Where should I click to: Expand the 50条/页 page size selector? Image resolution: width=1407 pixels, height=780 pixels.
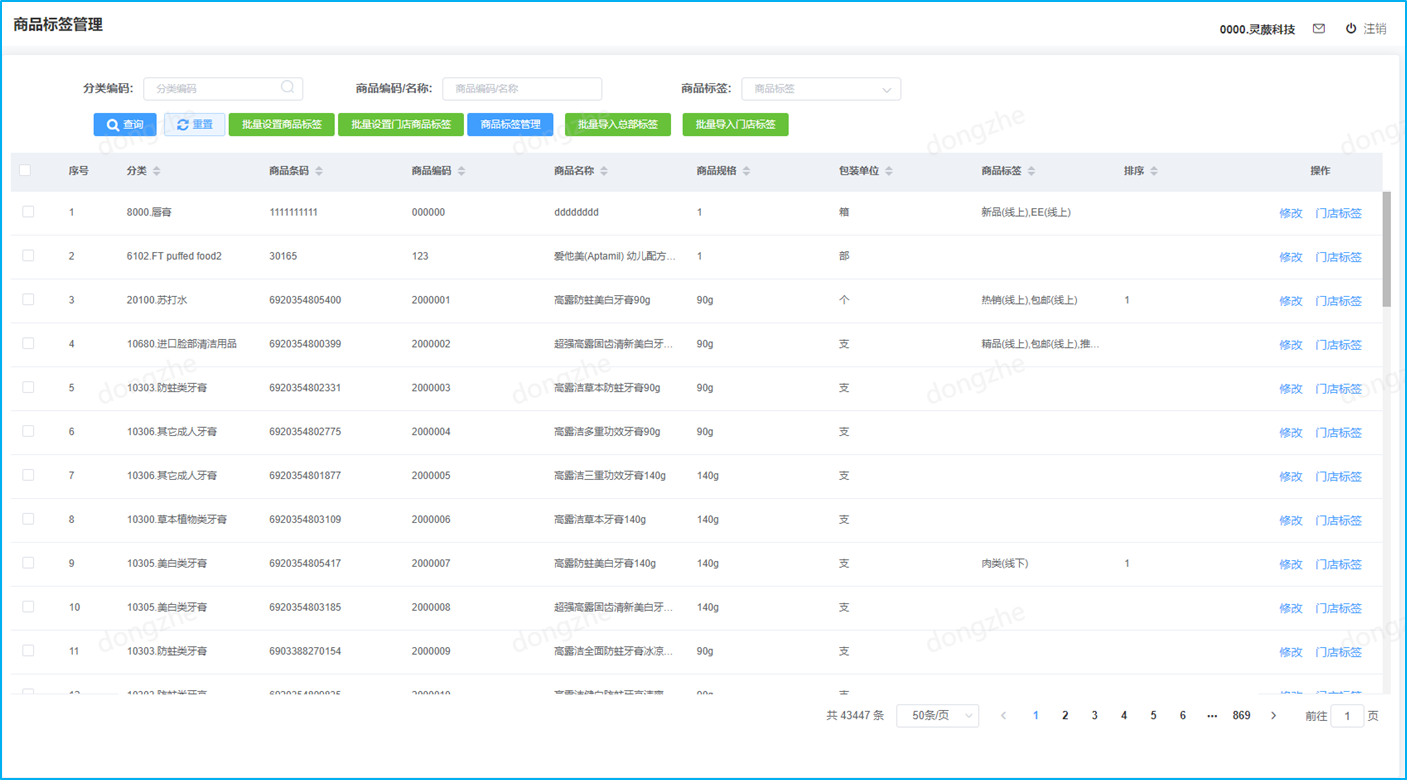(937, 716)
